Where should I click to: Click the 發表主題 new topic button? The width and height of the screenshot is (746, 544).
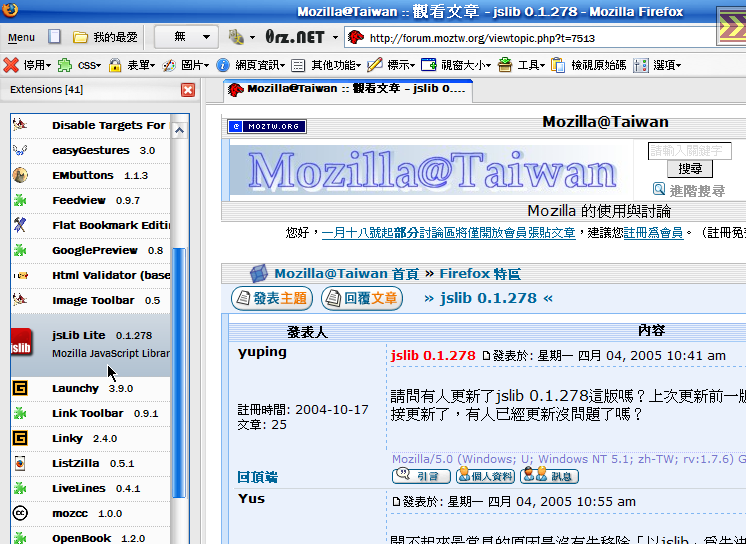pos(272,298)
